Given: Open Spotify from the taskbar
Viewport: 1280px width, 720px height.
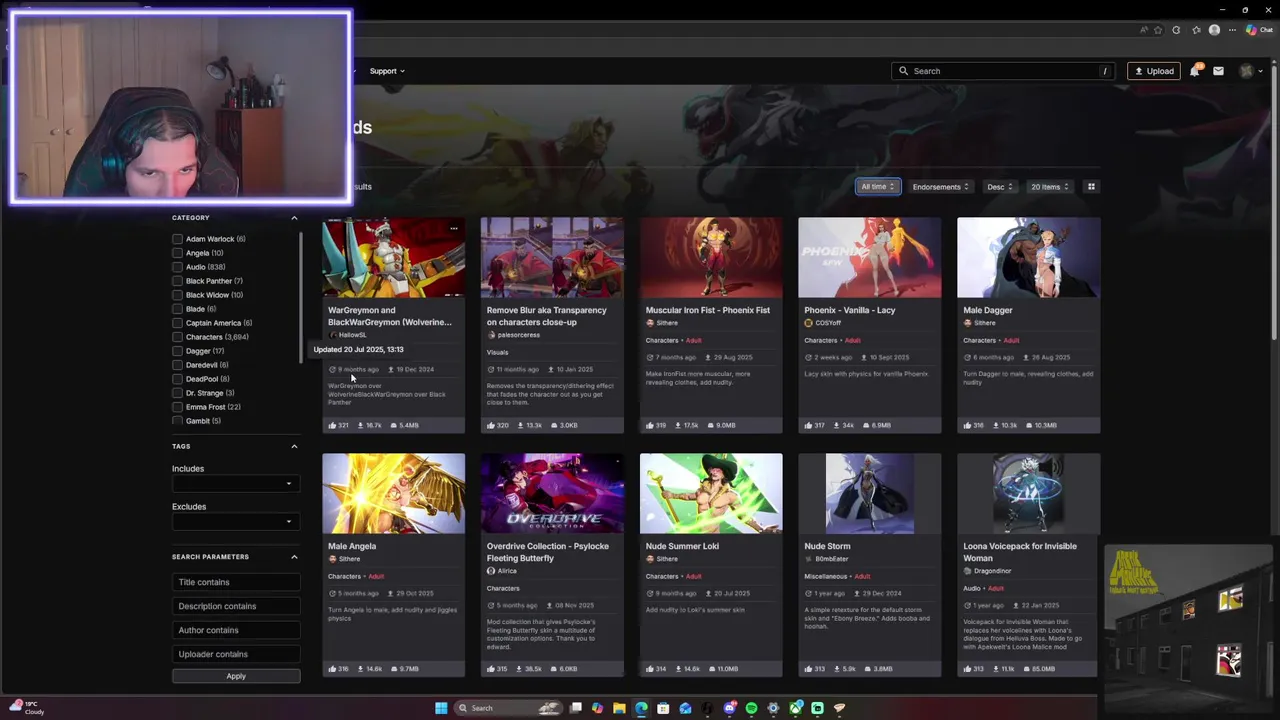Looking at the screenshot, I should coord(752,708).
